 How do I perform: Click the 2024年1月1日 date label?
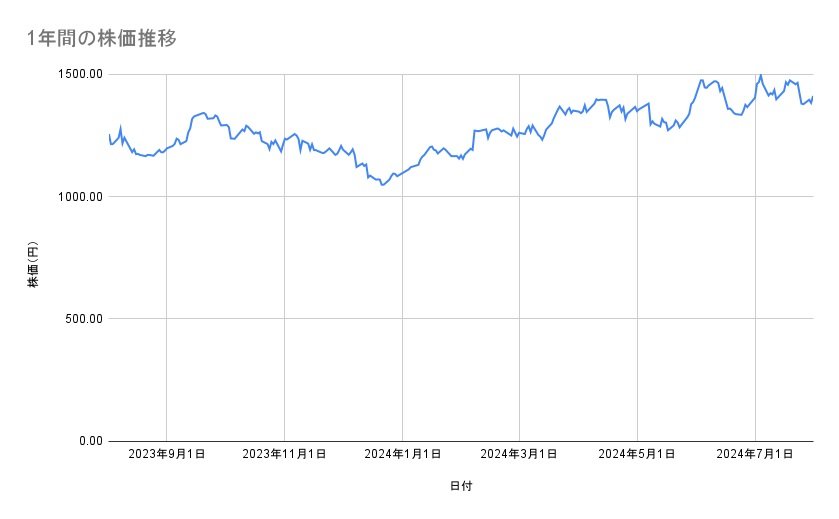click(402, 455)
